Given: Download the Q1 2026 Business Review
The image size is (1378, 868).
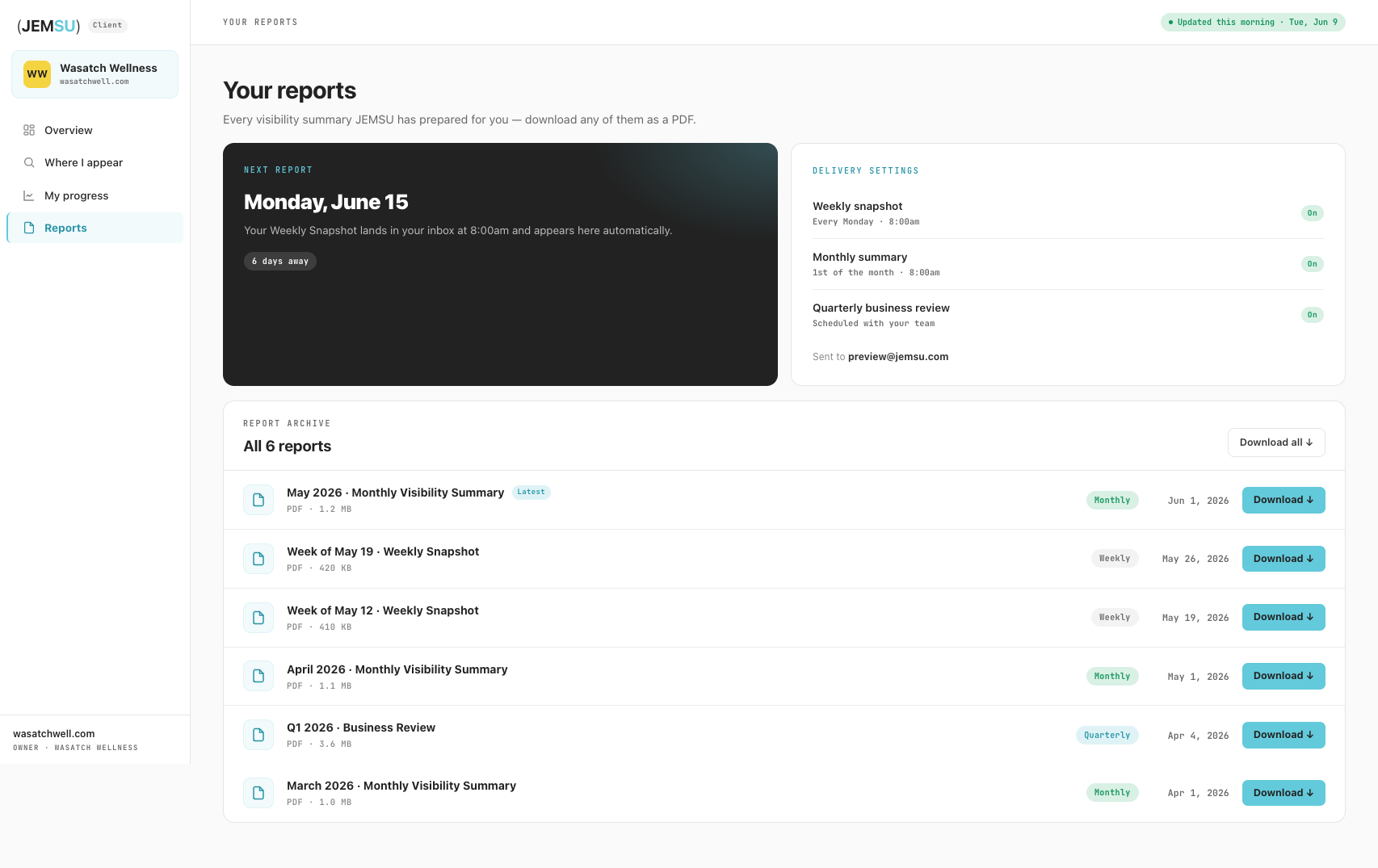Looking at the screenshot, I should (x=1283, y=735).
